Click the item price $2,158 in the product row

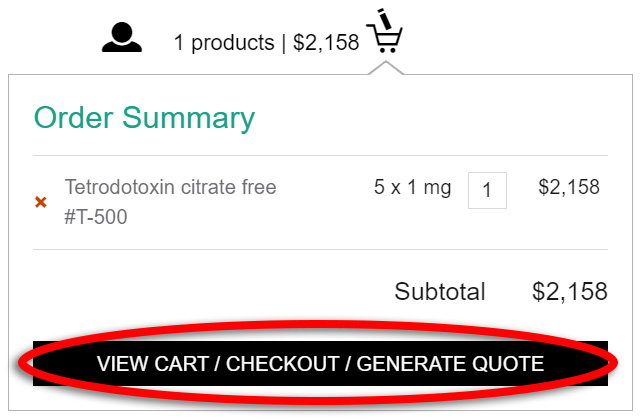569,187
